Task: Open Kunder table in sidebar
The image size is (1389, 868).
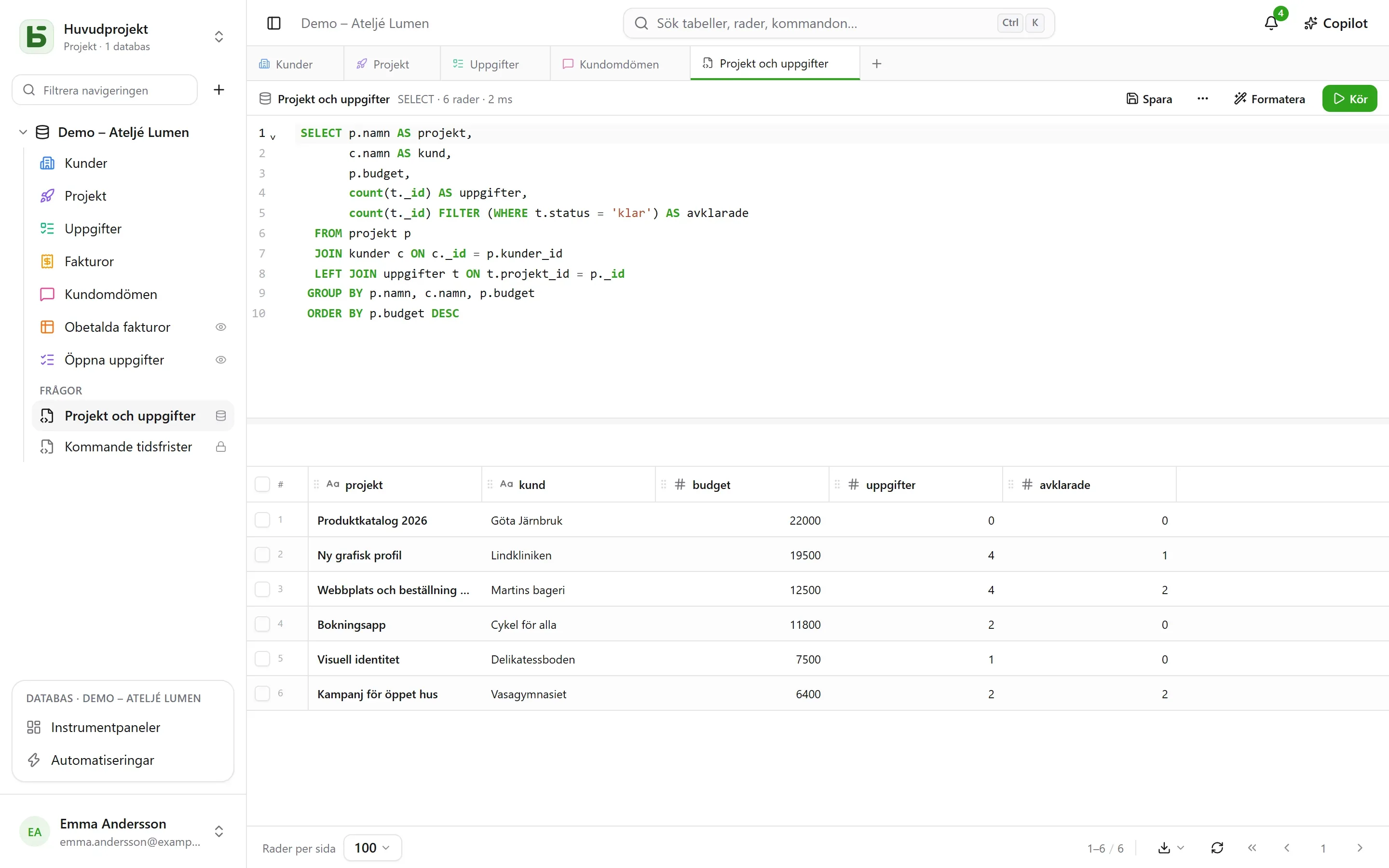Action: point(133,163)
